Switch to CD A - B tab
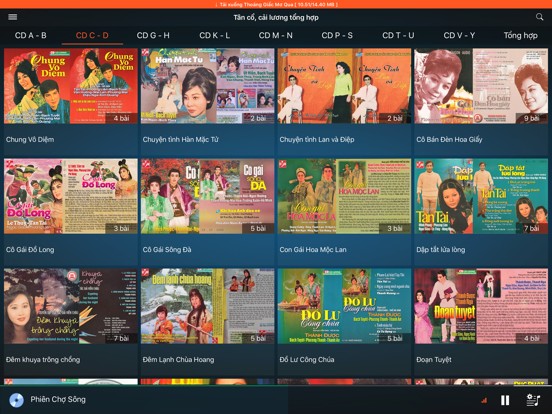 (x=31, y=36)
